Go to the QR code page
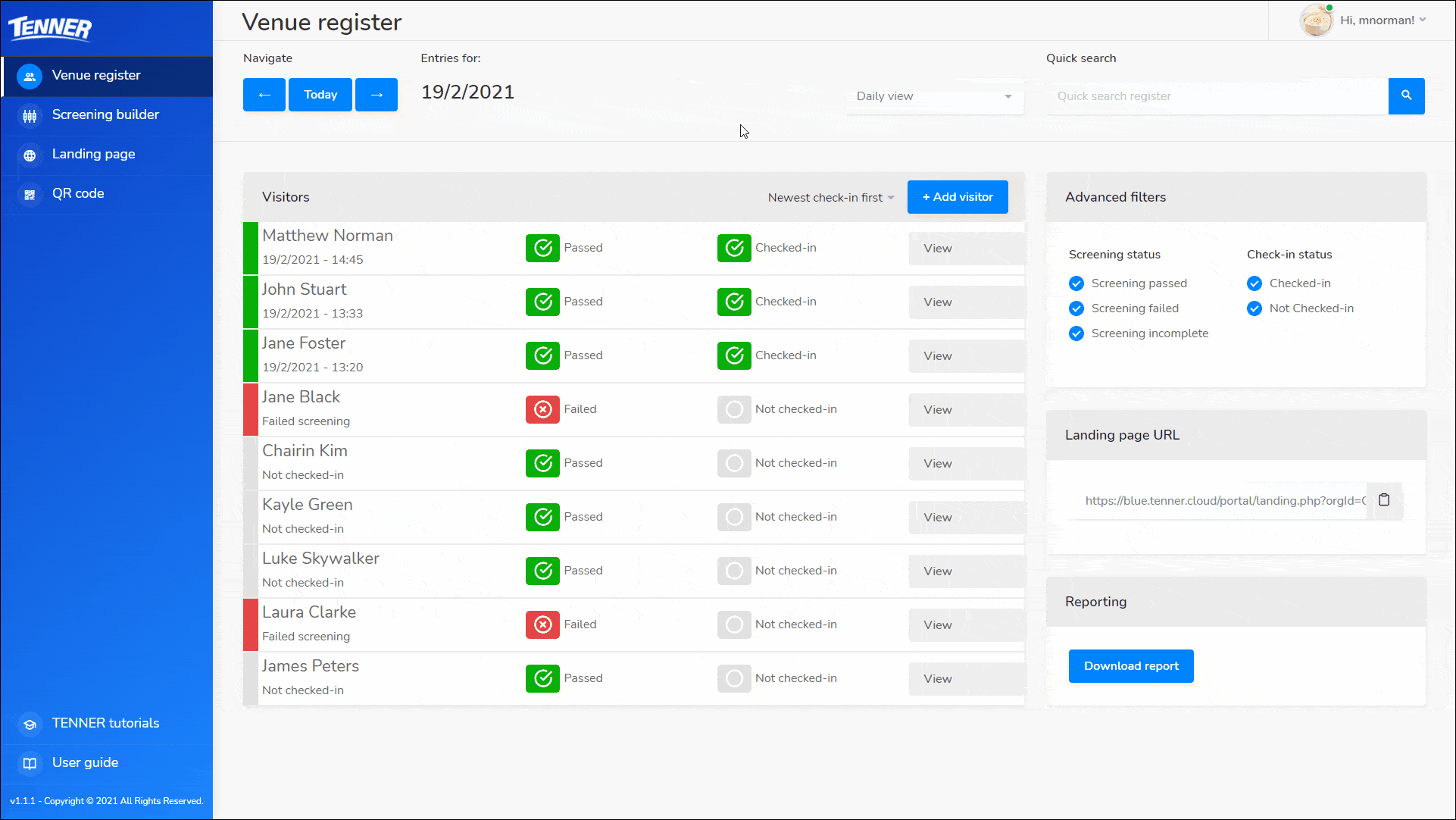 click(78, 193)
